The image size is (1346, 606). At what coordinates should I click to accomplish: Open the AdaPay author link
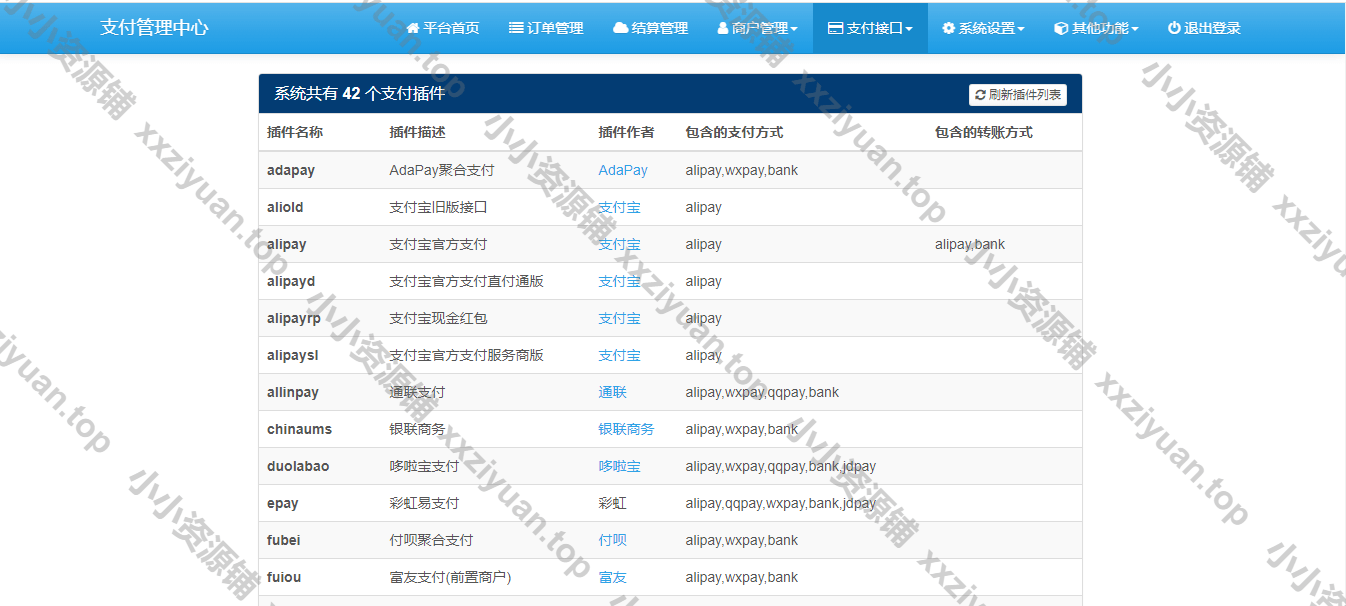tap(622, 170)
